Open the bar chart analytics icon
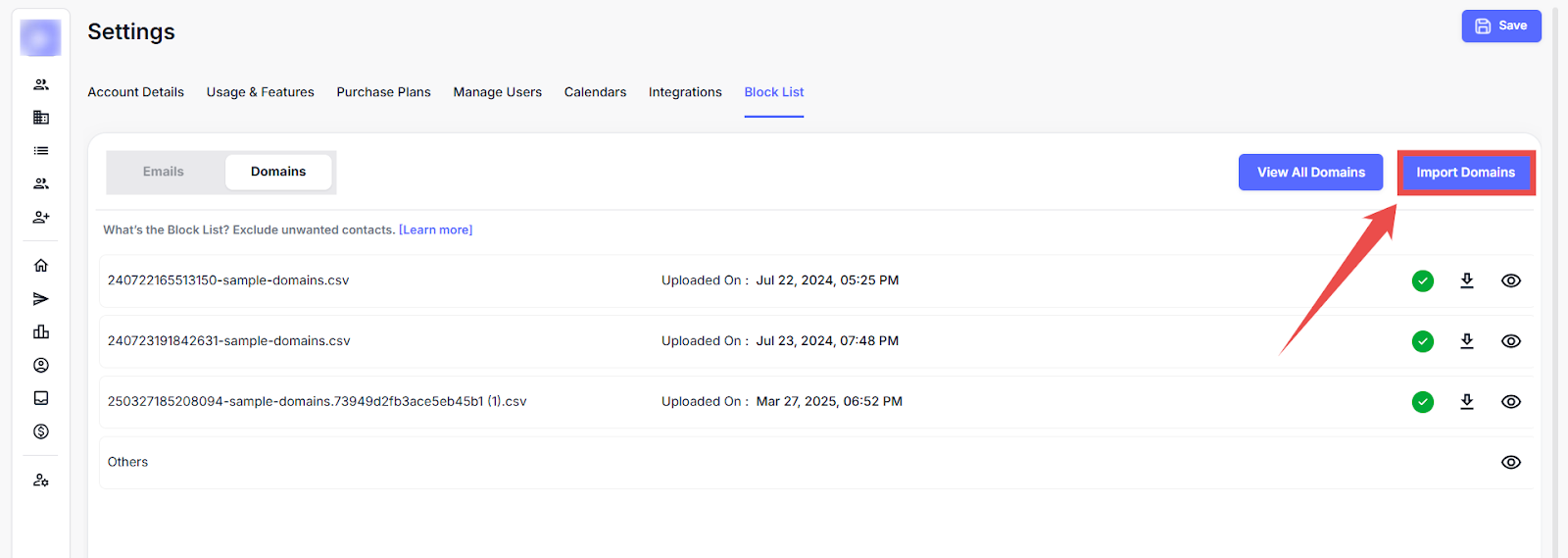Image resolution: width=1568 pixels, height=558 pixels. (41, 332)
